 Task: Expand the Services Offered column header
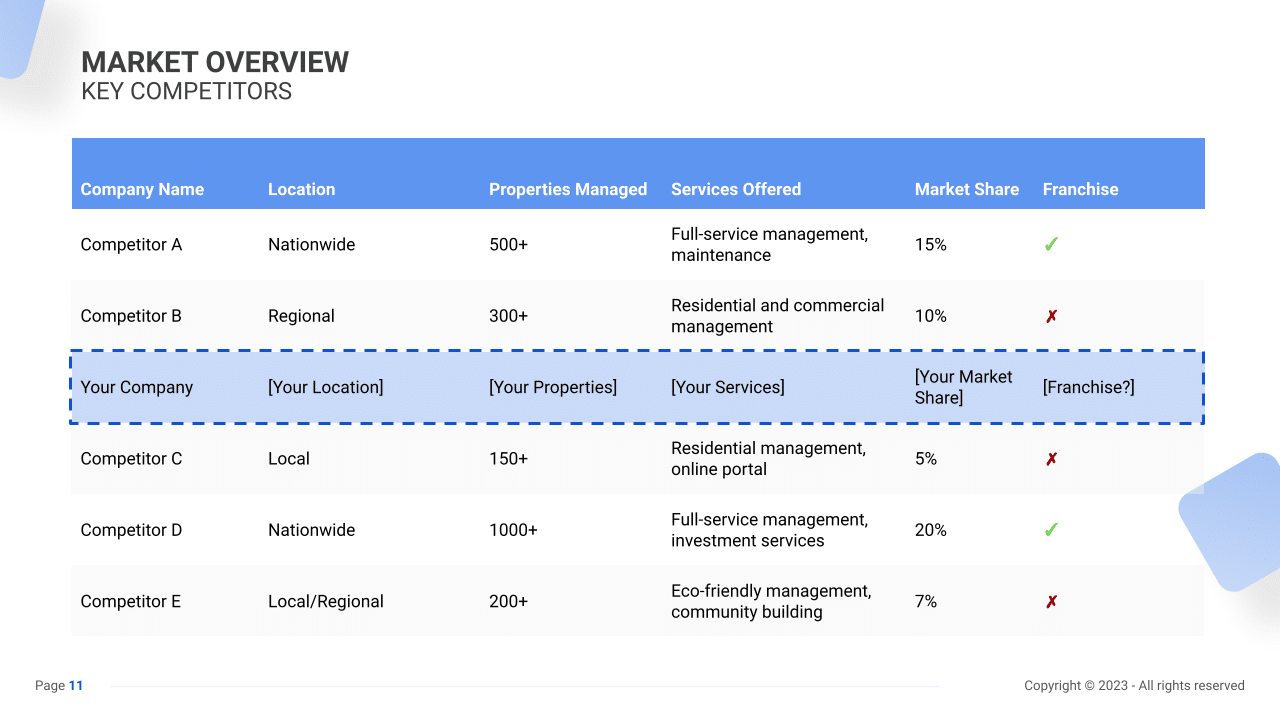(x=736, y=189)
